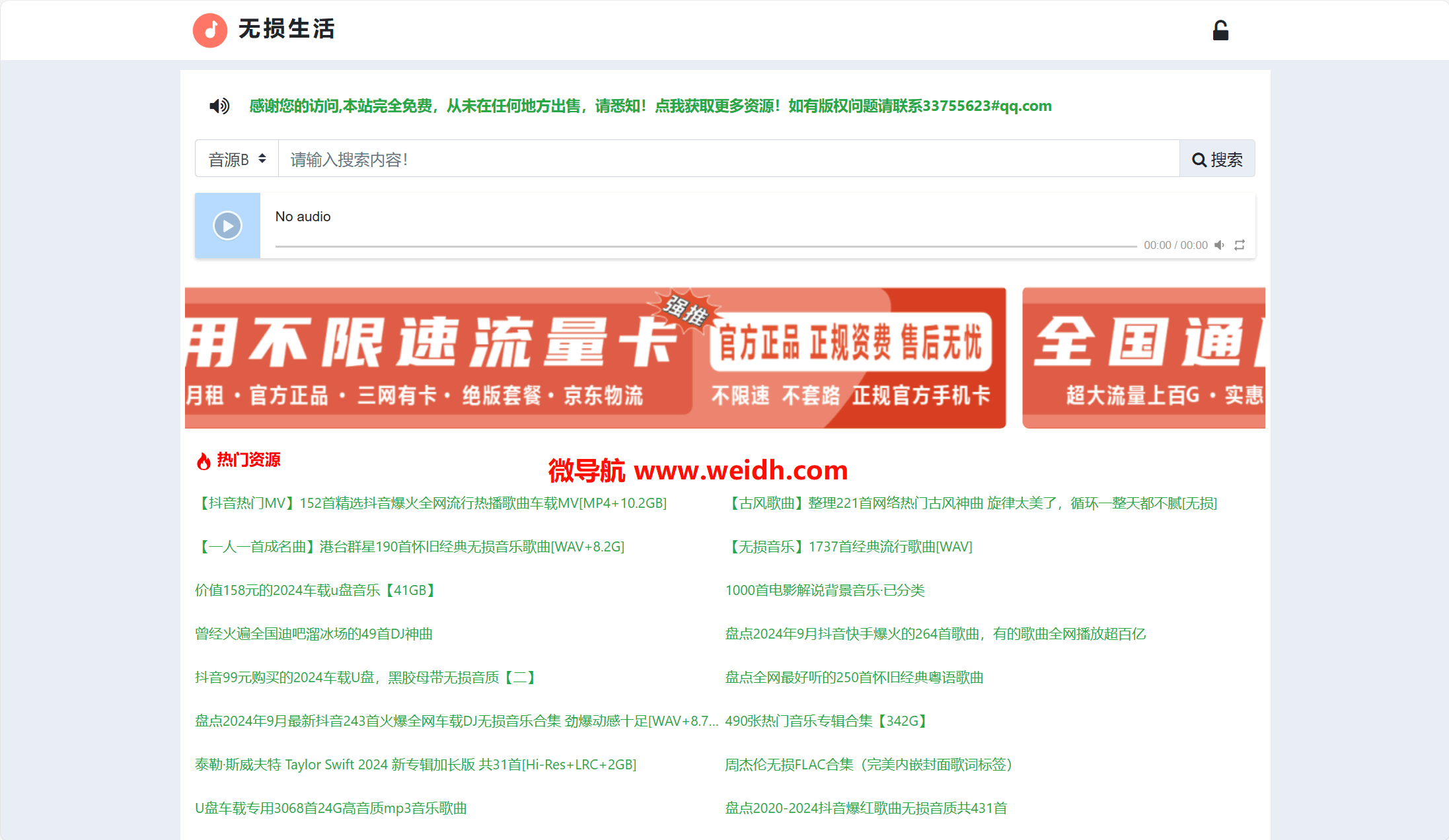Open 无损音乐 1737首经典流行歌曲 link
This screenshot has height=840, width=1449.
pos(849,547)
